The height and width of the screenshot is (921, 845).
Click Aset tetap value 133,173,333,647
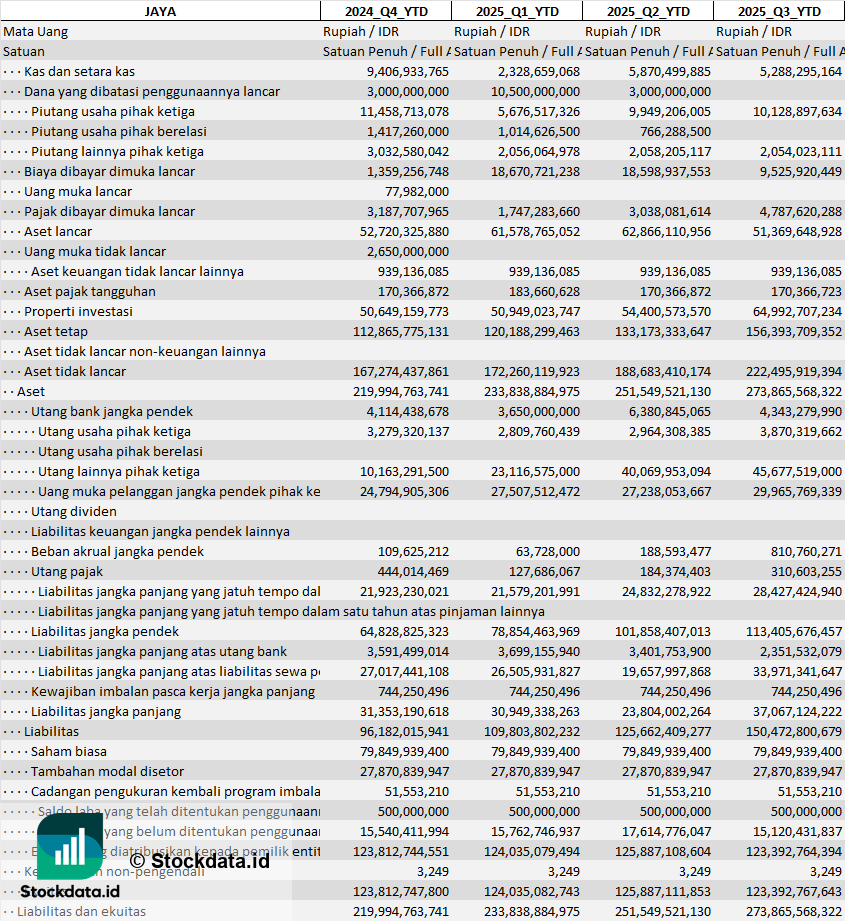pyautogui.click(x=663, y=331)
